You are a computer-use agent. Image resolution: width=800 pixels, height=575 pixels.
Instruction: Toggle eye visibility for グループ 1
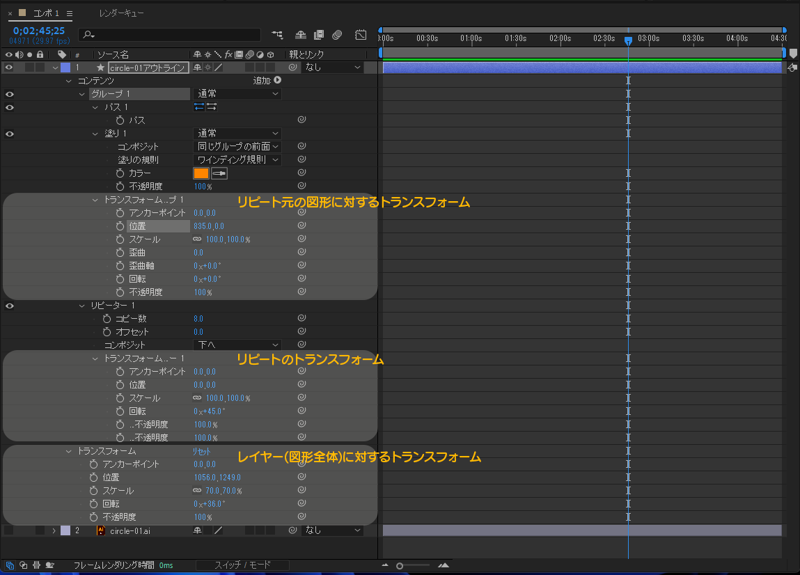coord(9,94)
